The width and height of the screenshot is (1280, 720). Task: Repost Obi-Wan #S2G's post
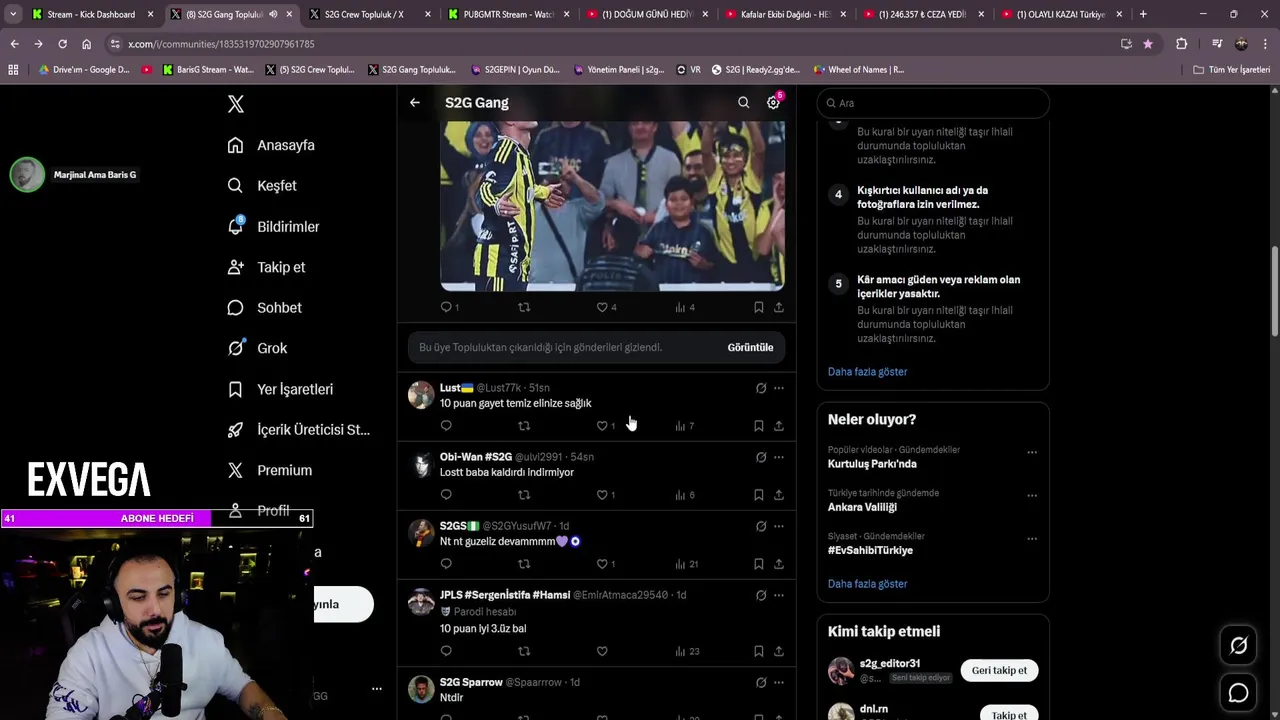coord(524,495)
